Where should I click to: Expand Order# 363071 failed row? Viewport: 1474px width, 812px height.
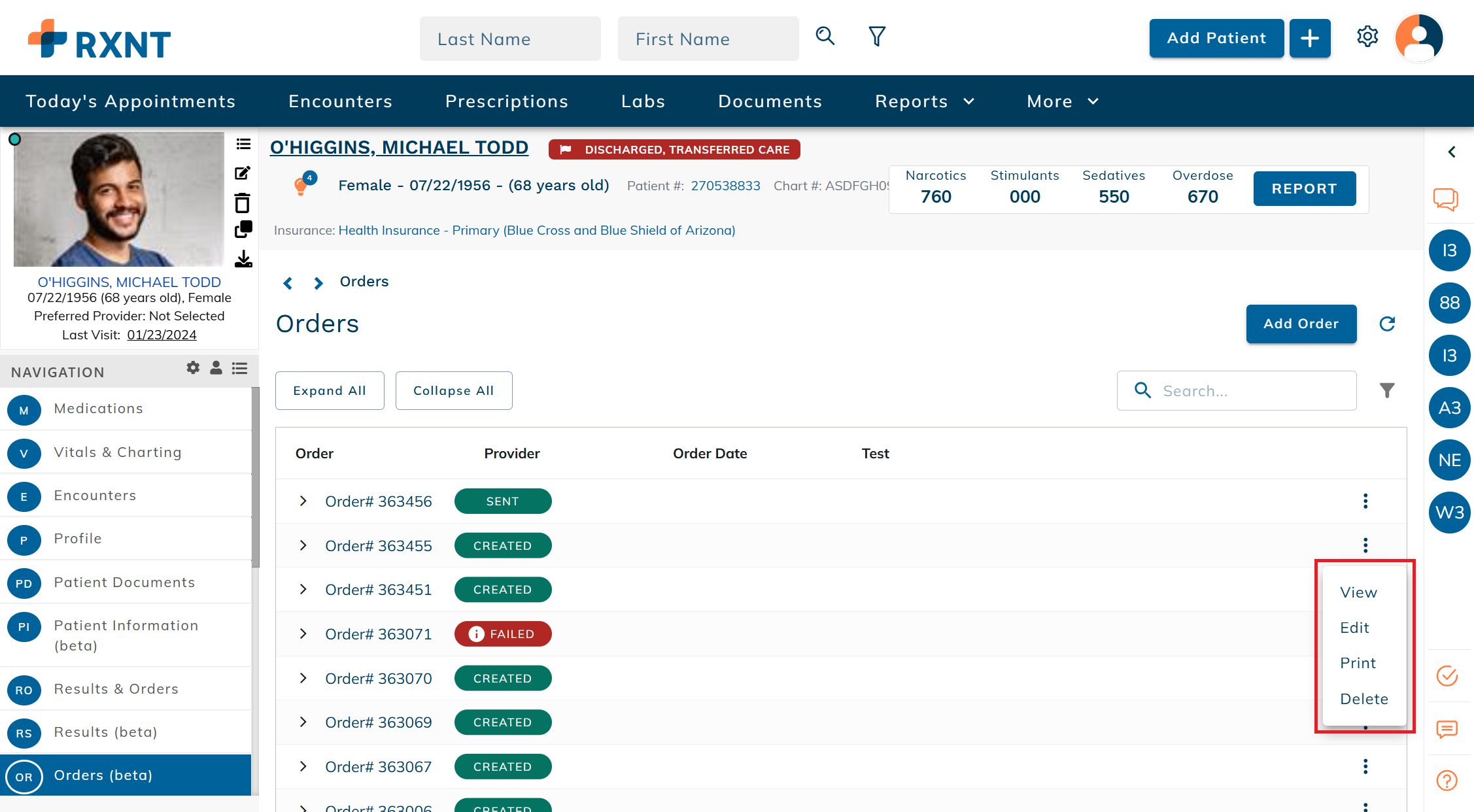click(x=303, y=634)
